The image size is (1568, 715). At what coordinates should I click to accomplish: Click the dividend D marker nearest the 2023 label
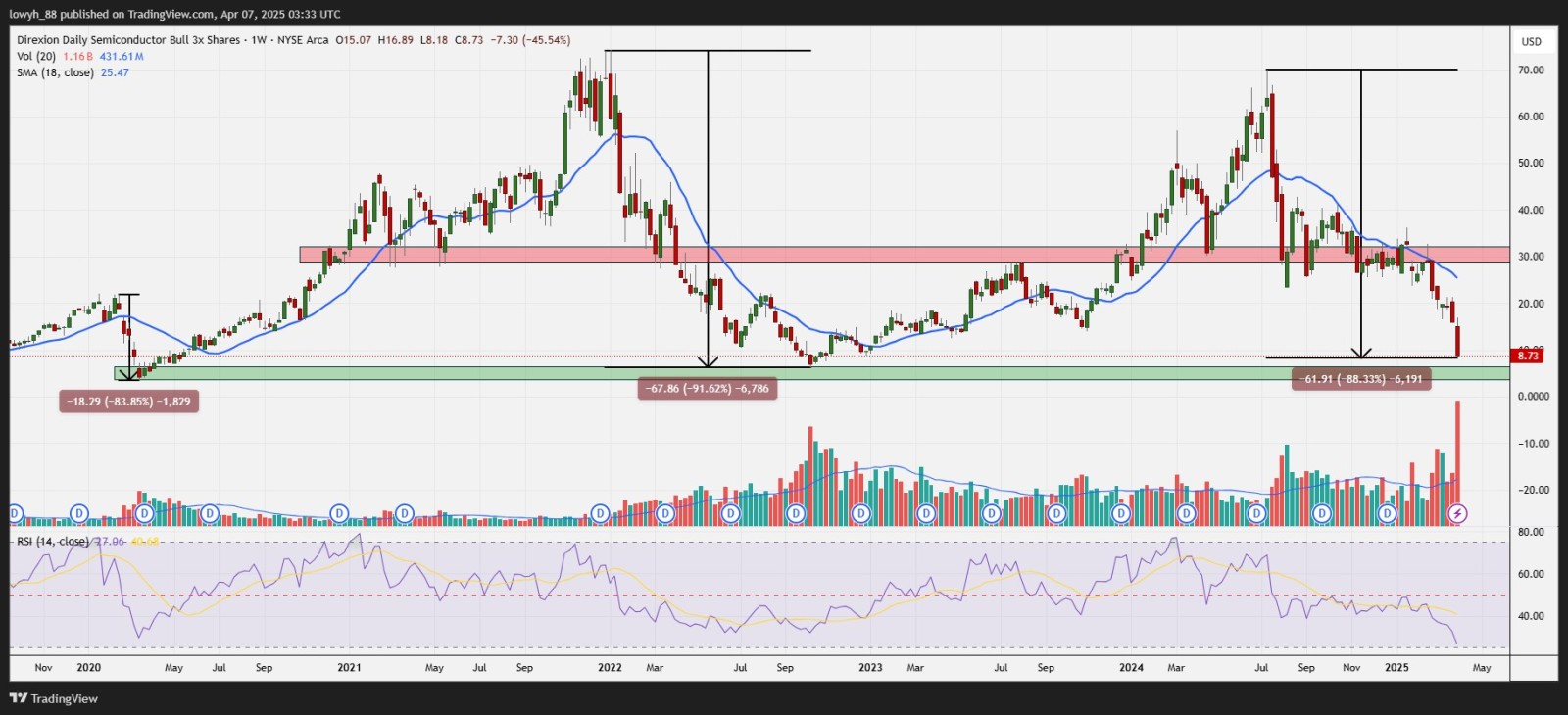click(860, 513)
